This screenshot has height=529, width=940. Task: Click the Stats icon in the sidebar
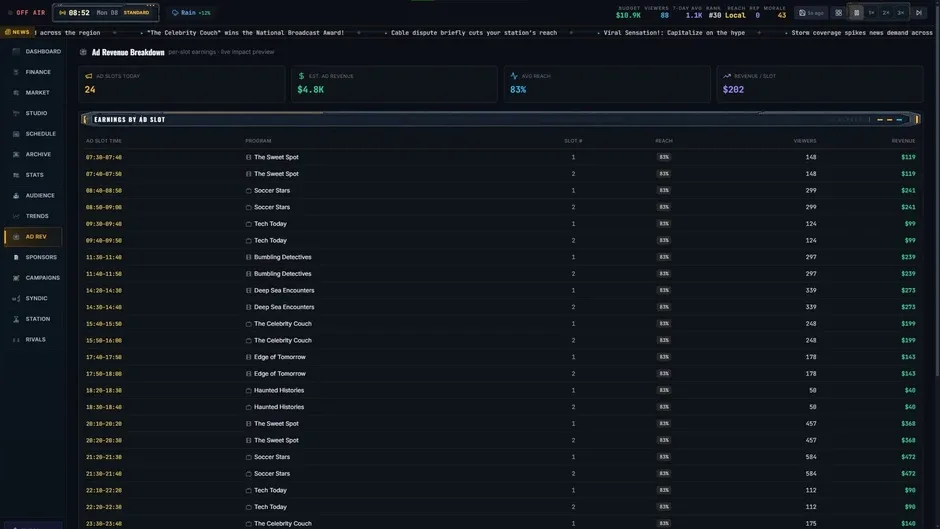[x=16, y=175]
